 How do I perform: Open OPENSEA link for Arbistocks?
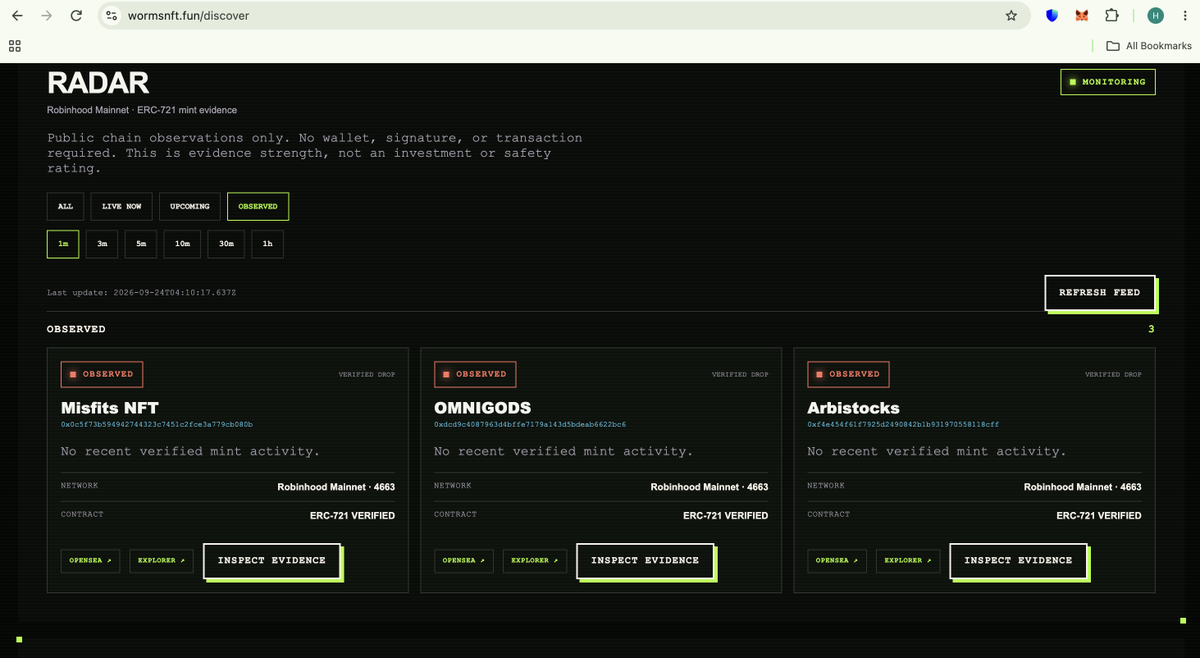point(837,560)
